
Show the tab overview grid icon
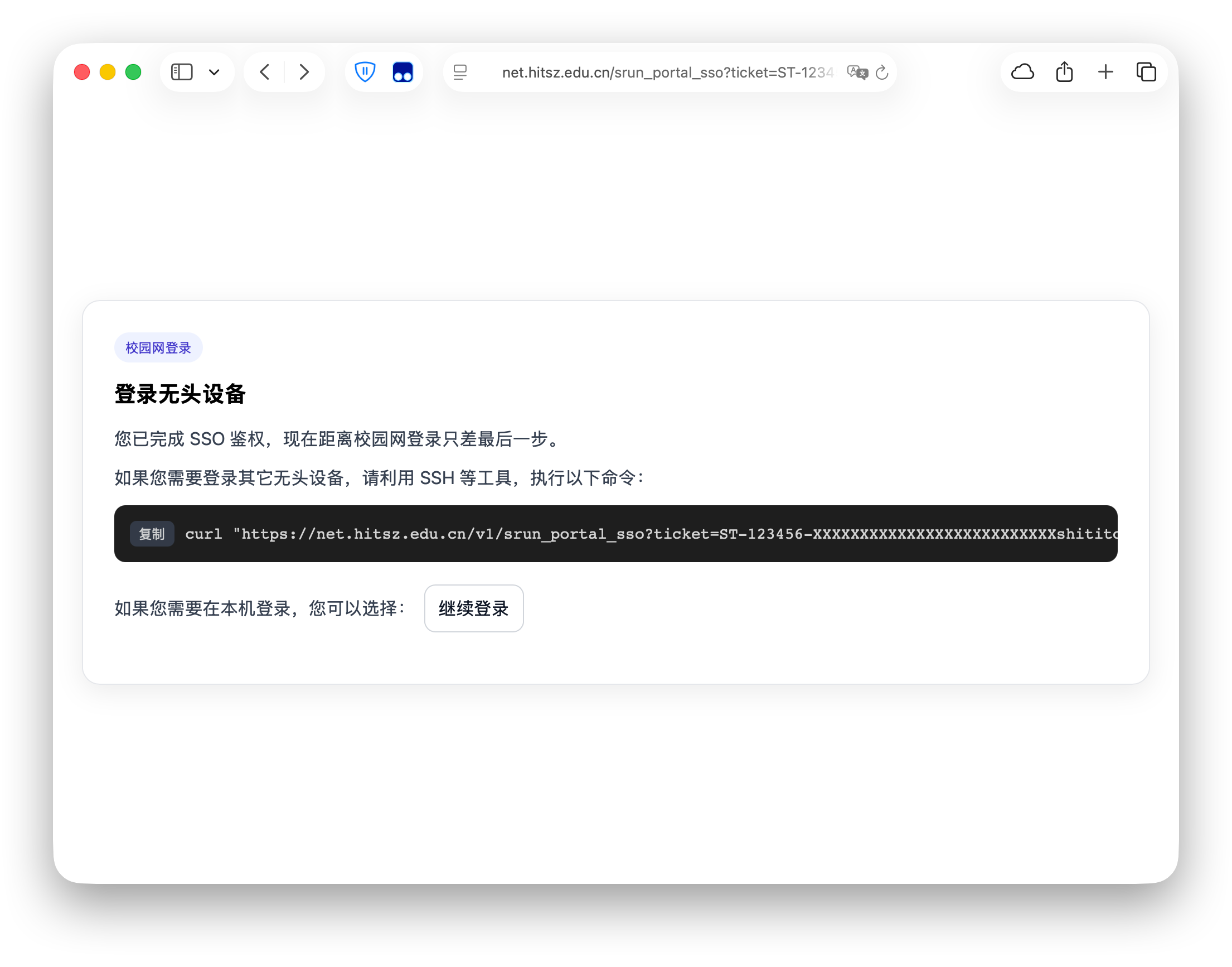point(1147,72)
